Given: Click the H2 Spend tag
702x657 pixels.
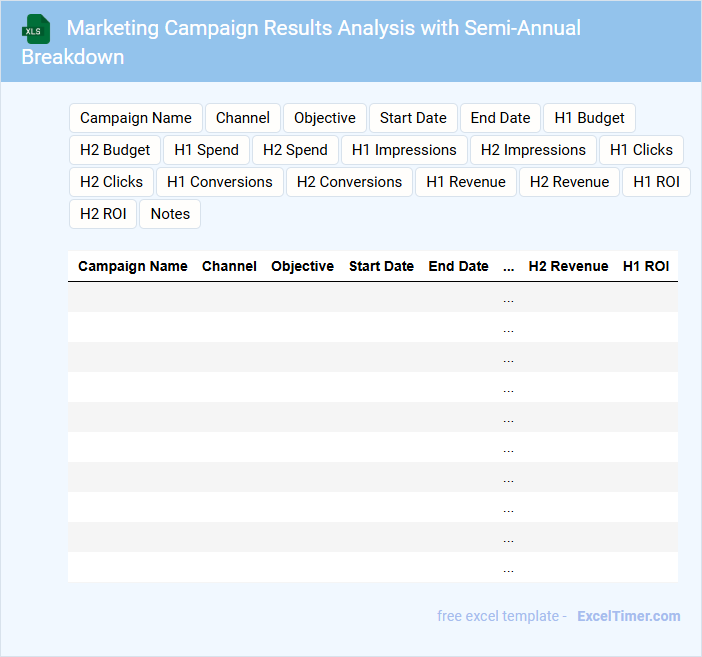Looking at the screenshot, I should pos(295,150).
